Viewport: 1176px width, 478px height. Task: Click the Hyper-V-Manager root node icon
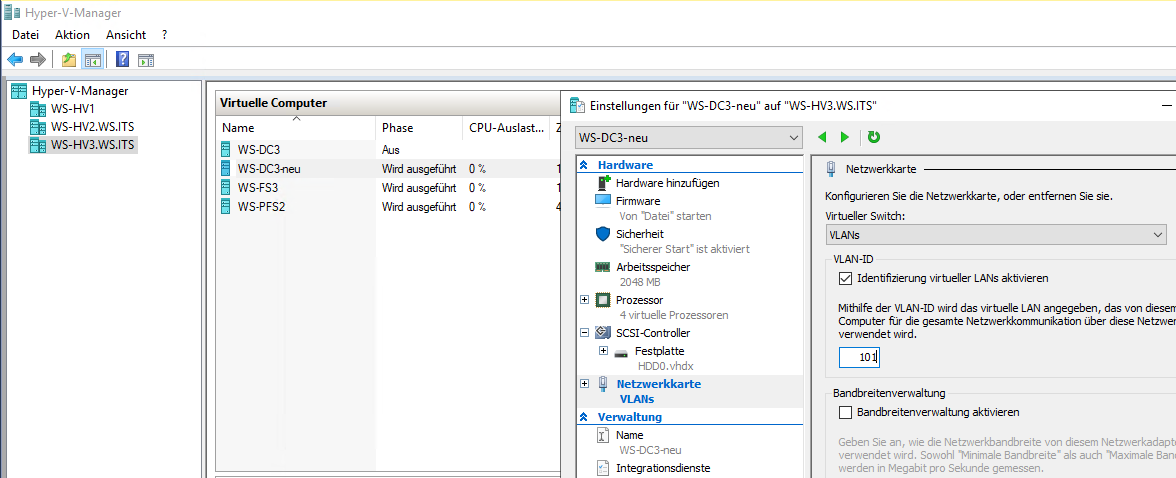coord(20,91)
